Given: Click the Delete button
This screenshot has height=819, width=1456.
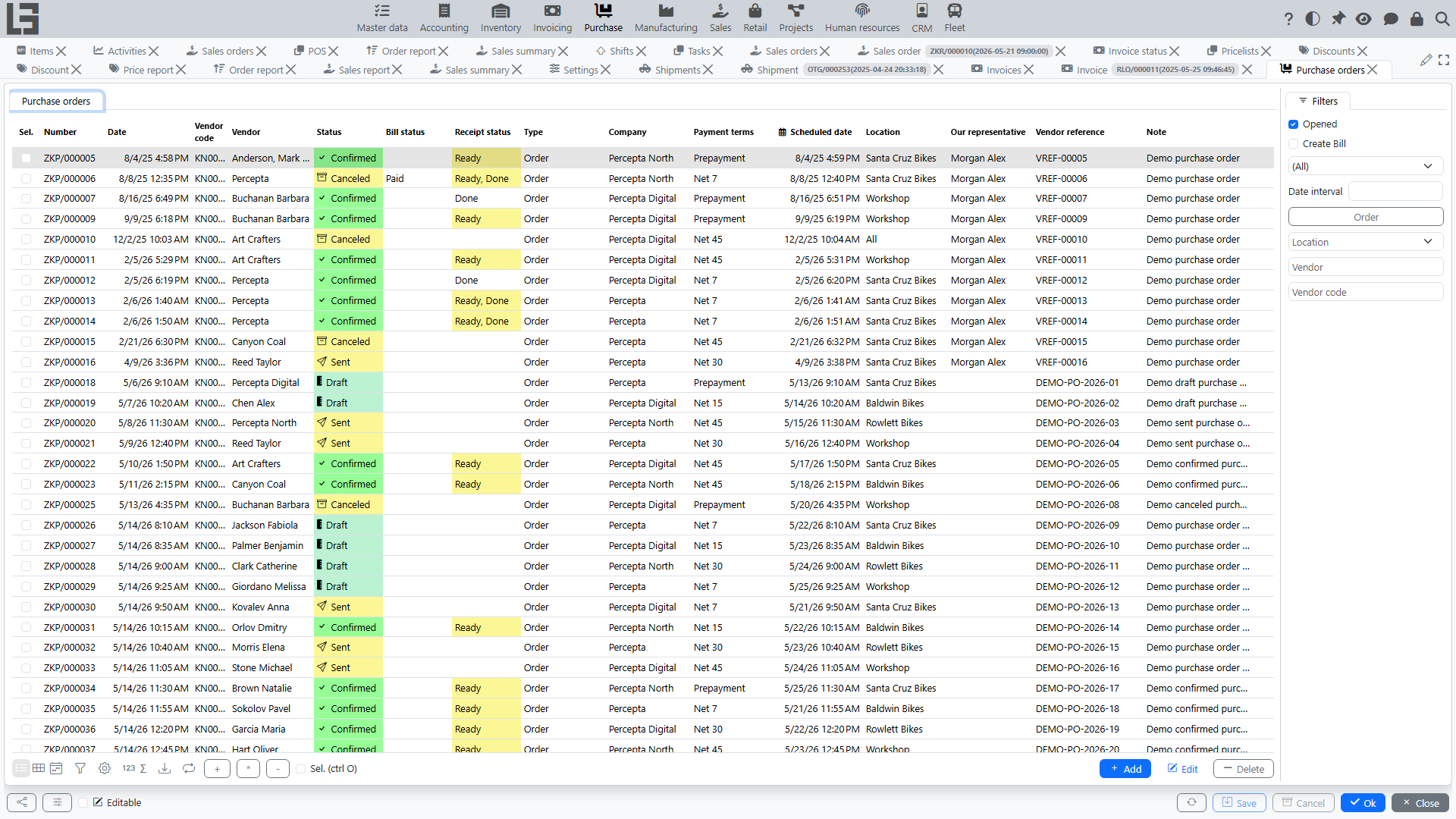Looking at the screenshot, I should click(1244, 769).
